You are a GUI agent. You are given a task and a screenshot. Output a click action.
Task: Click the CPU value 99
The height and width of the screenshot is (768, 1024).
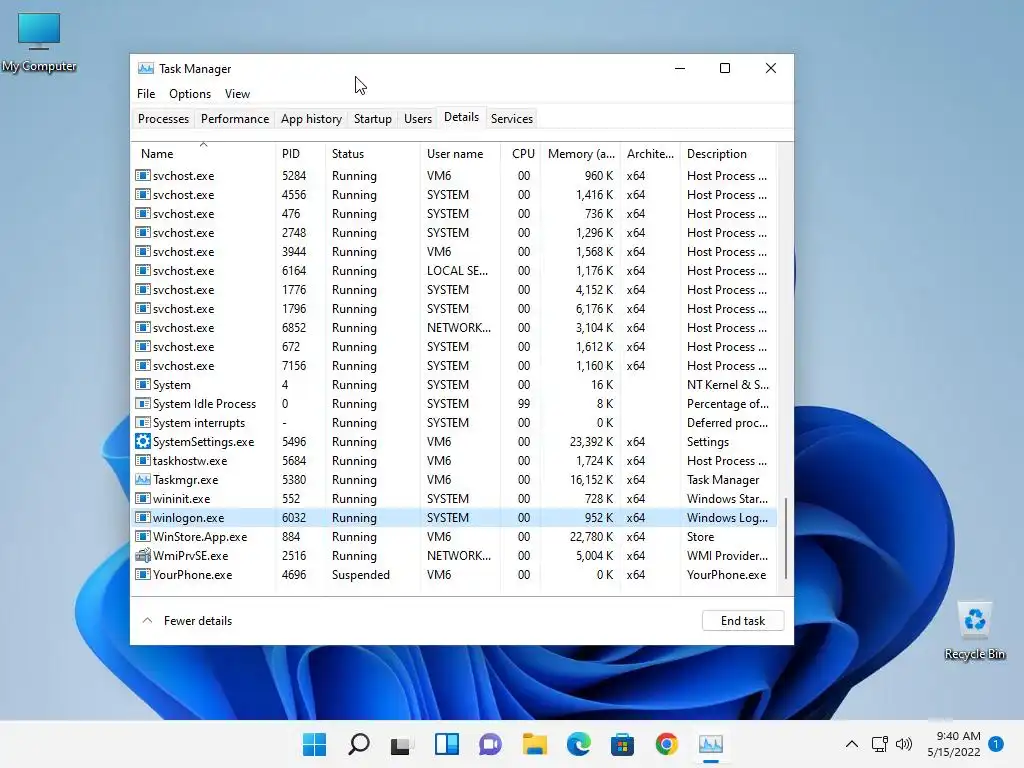click(x=524, y=404)
